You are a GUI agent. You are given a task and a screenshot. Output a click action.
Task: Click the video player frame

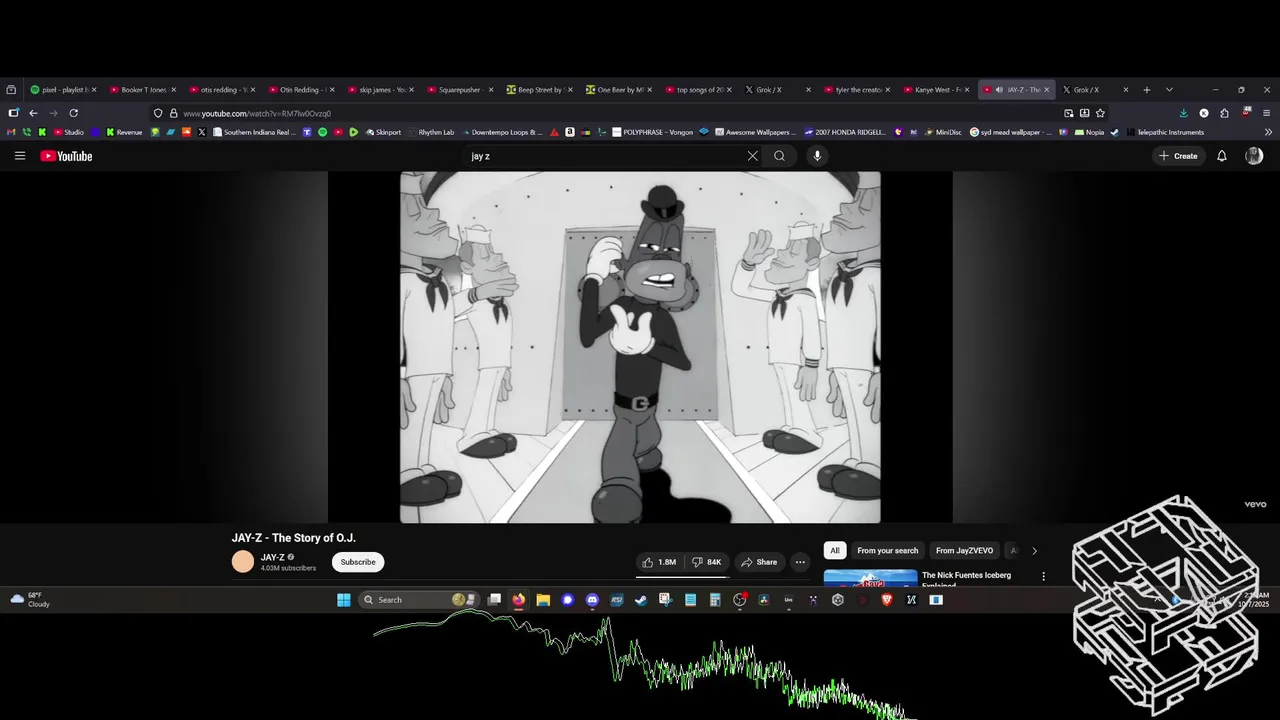[640, 347]
